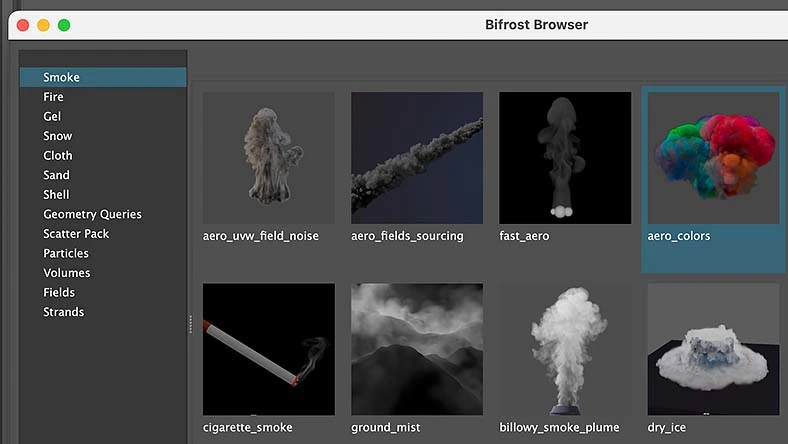Choose the cigarette_smoke example thumbnail

(x=269, y=349)
